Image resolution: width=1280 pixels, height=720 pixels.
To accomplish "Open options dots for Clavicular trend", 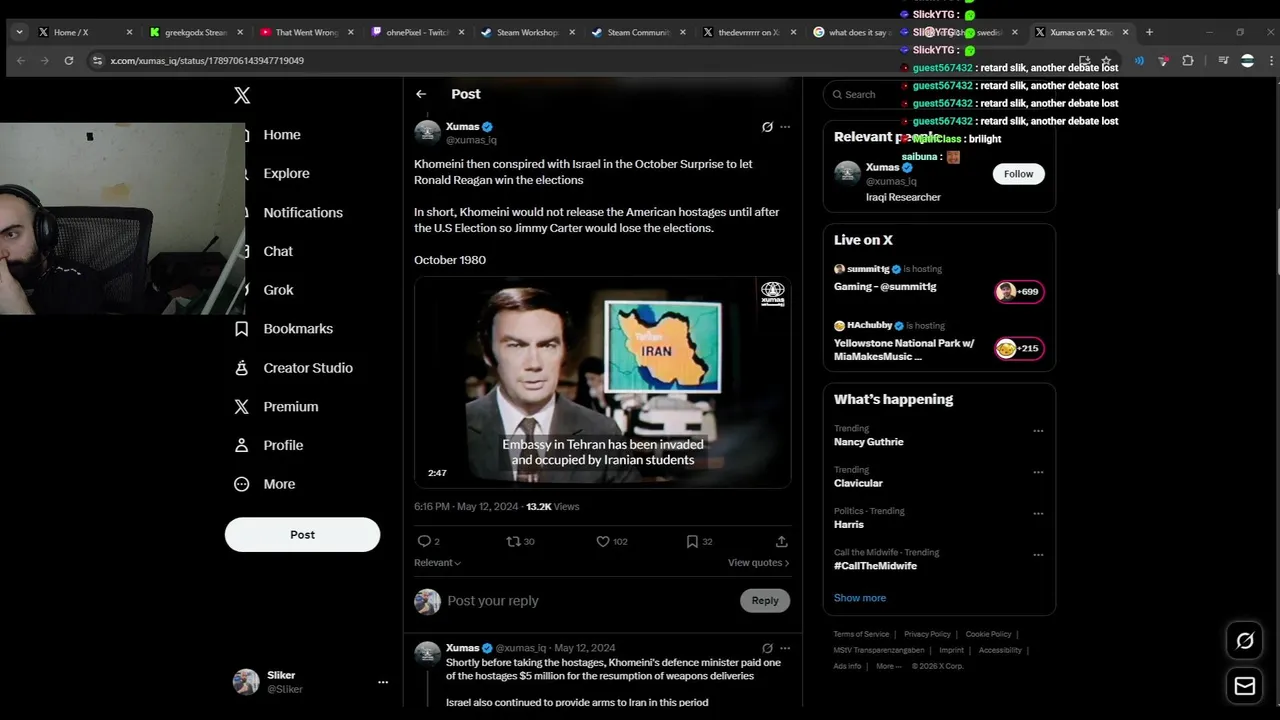I will point(1038,472).
